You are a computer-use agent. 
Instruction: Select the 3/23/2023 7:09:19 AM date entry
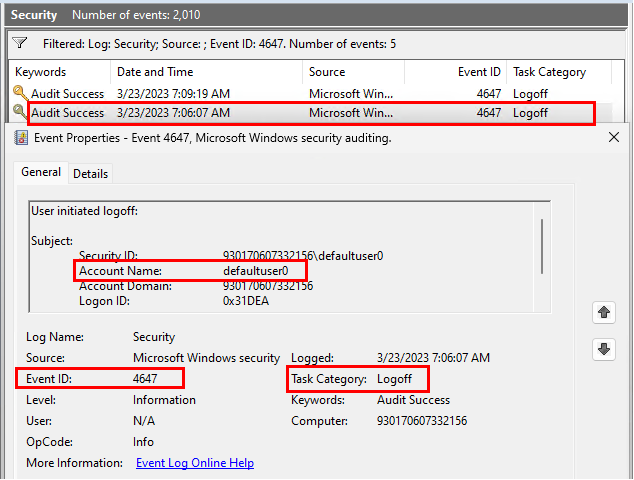(173, 92)
